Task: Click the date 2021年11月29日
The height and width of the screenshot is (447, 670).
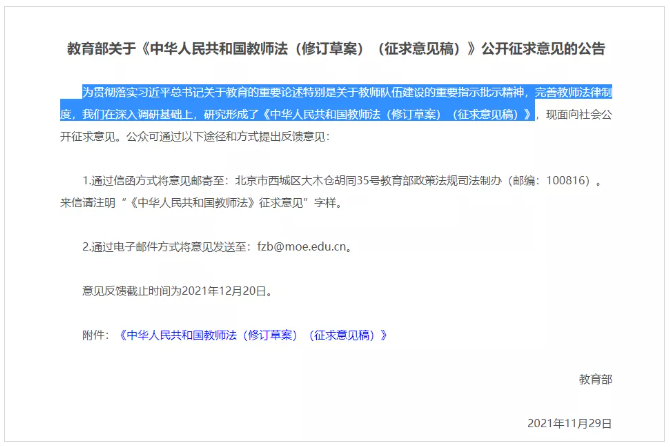Action: pos(570,423)
